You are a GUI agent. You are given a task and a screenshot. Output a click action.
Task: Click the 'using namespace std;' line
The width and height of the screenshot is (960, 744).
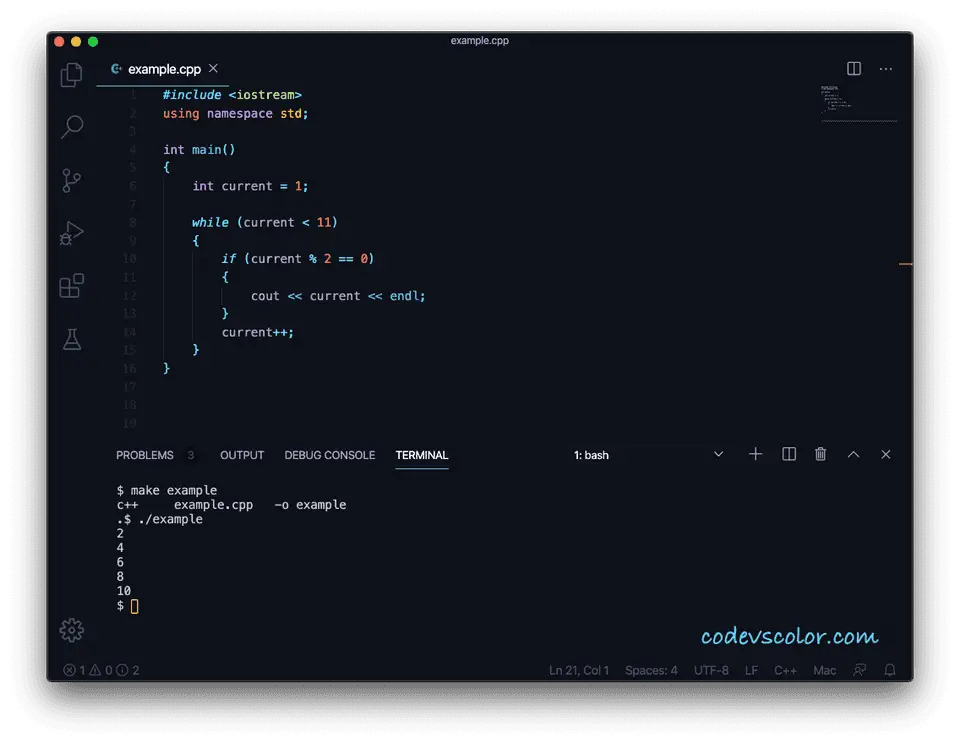235,114
